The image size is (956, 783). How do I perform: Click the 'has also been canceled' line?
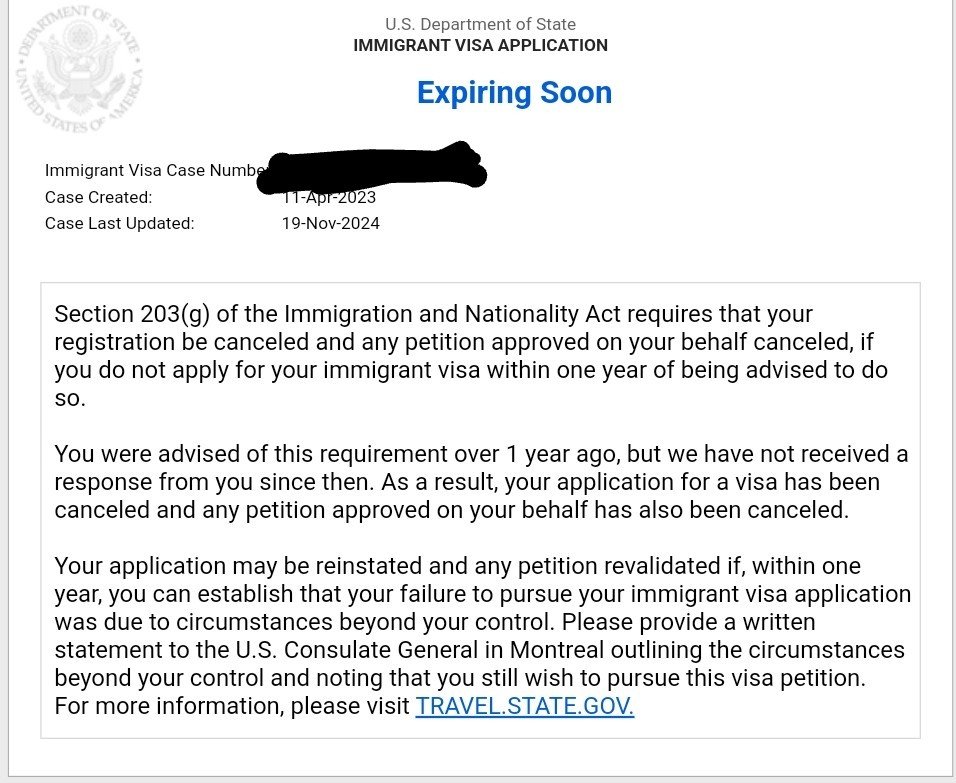click(452, 510)
